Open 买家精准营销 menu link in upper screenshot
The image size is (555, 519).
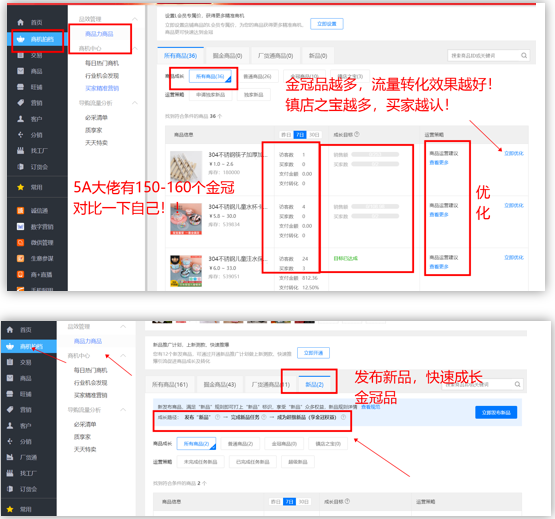click(102, 88)
